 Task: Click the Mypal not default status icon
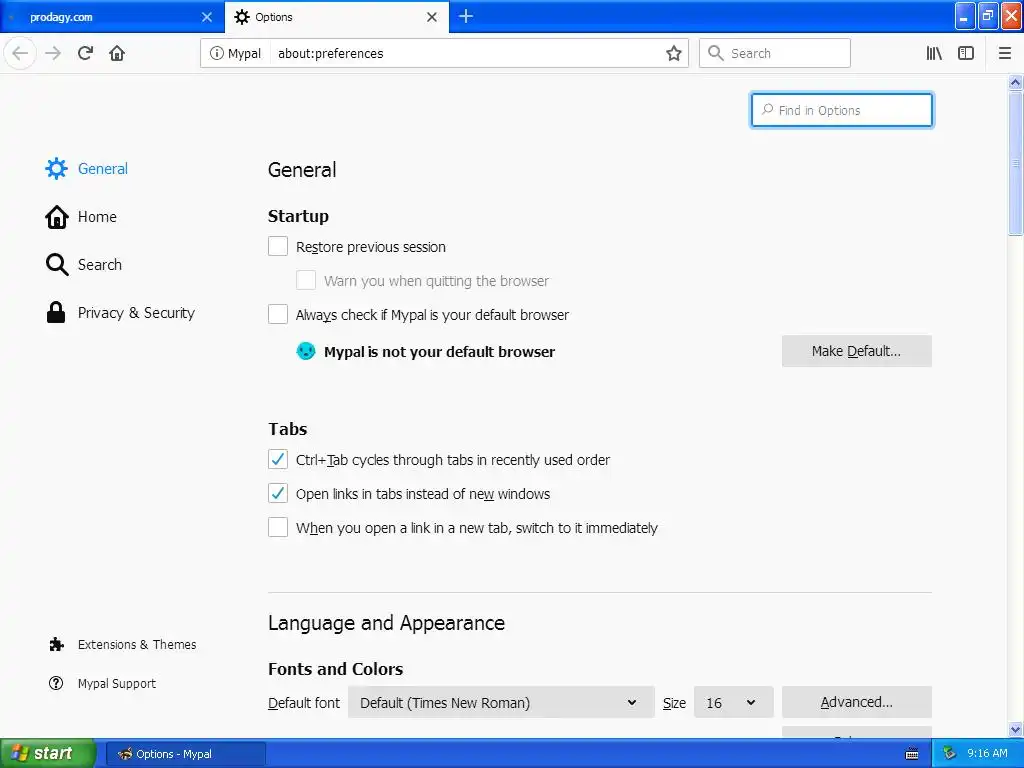pyautogui.click(x=306, y=351)
